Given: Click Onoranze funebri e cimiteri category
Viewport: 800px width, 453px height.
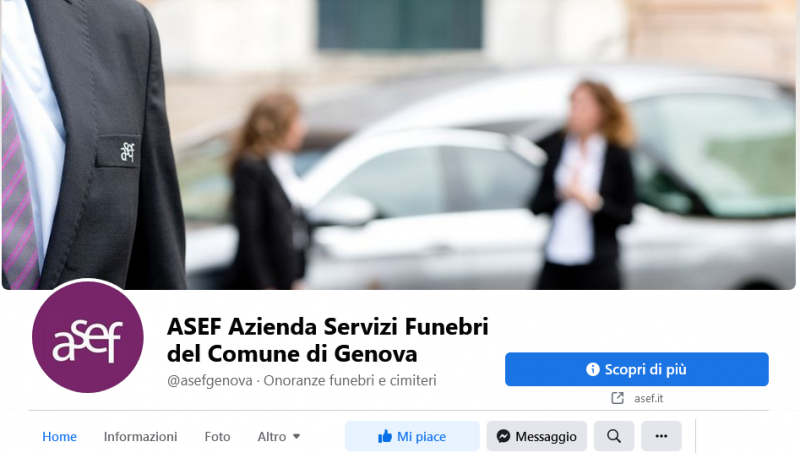Looking at the screenshot, I should (x=350, y=381).
